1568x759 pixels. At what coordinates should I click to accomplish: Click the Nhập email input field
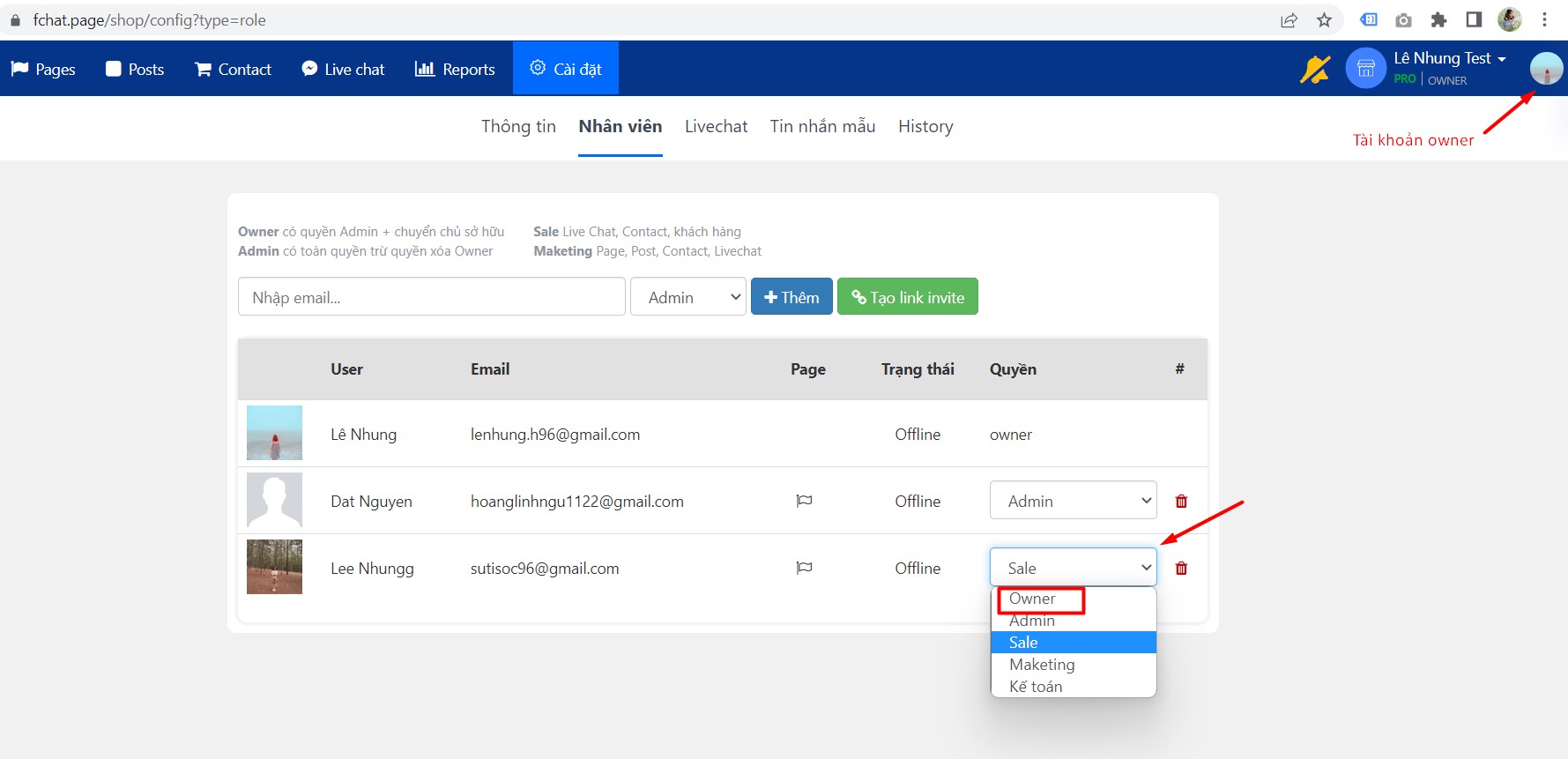click(431, 297)
